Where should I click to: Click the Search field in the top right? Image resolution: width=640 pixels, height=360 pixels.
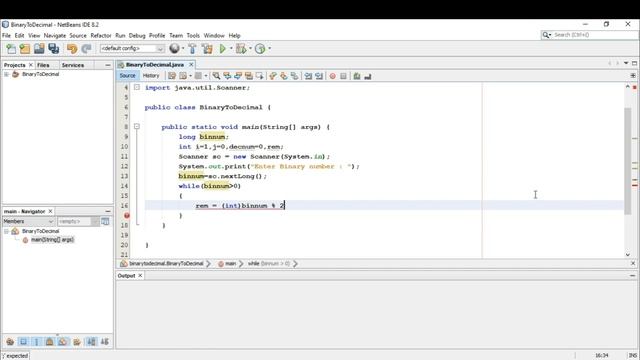tap(590, 35)
